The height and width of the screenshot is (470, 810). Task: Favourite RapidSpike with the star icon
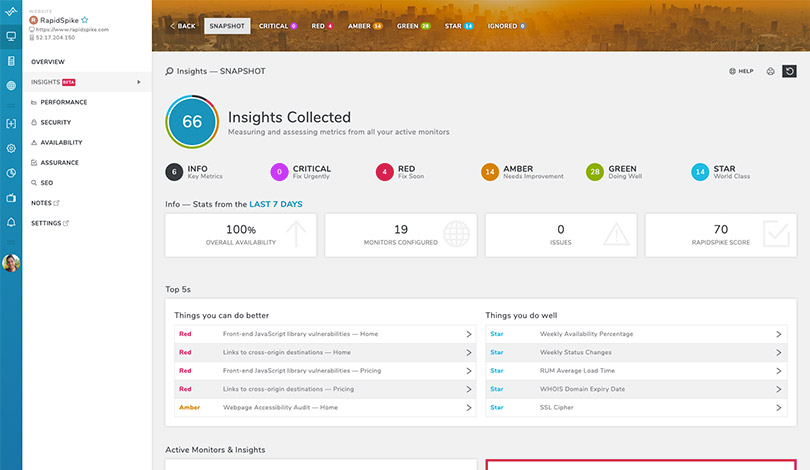[x=85, y=20]
